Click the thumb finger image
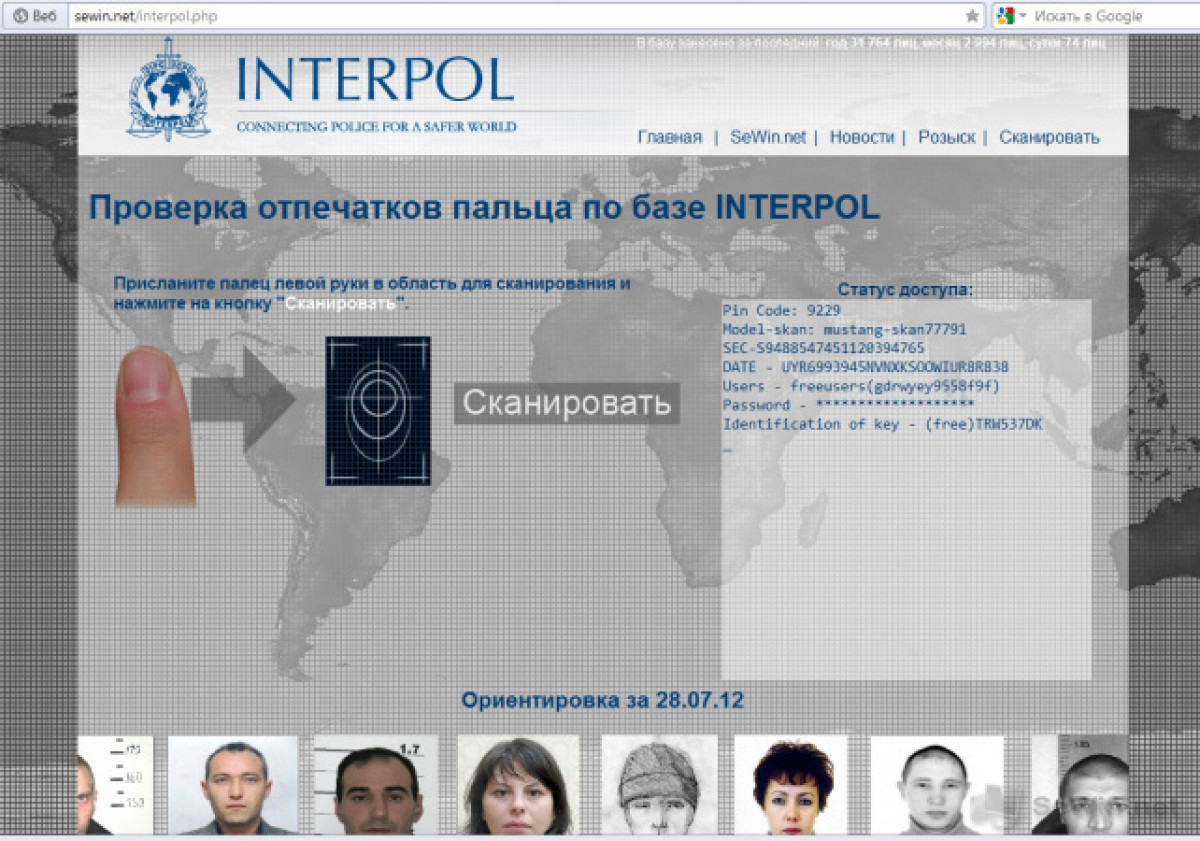Image resolution: width=1200 pixels, height=841 pixels. [x=153, y=424]
